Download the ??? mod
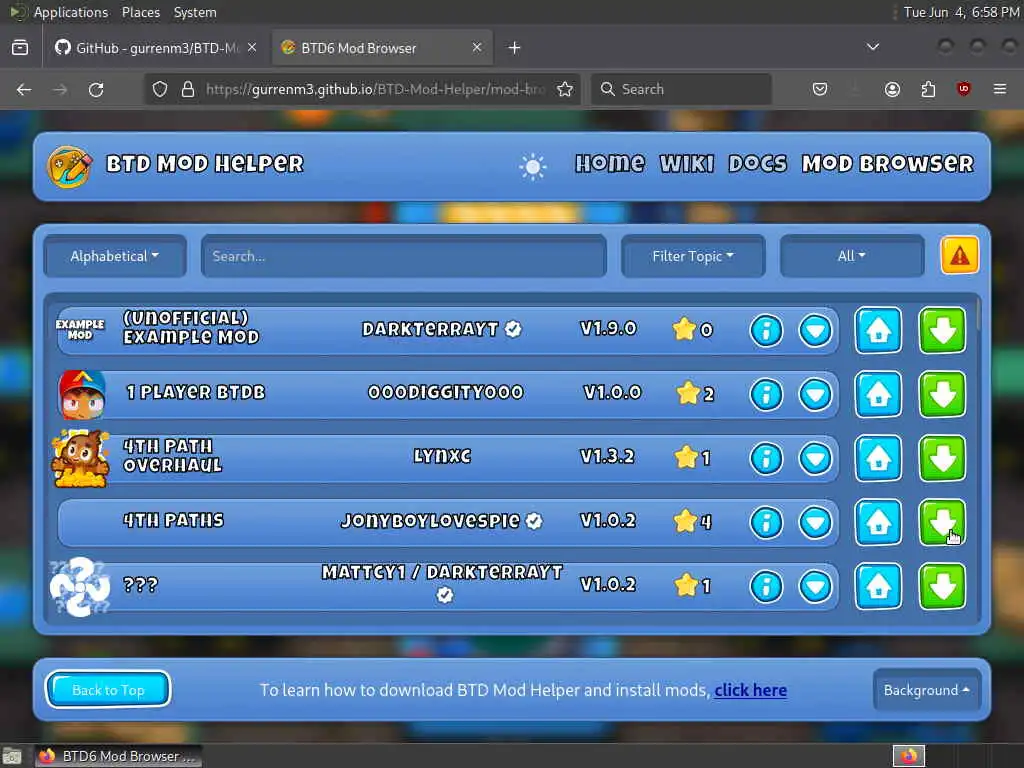The image size is (1024, 768). 942,586
